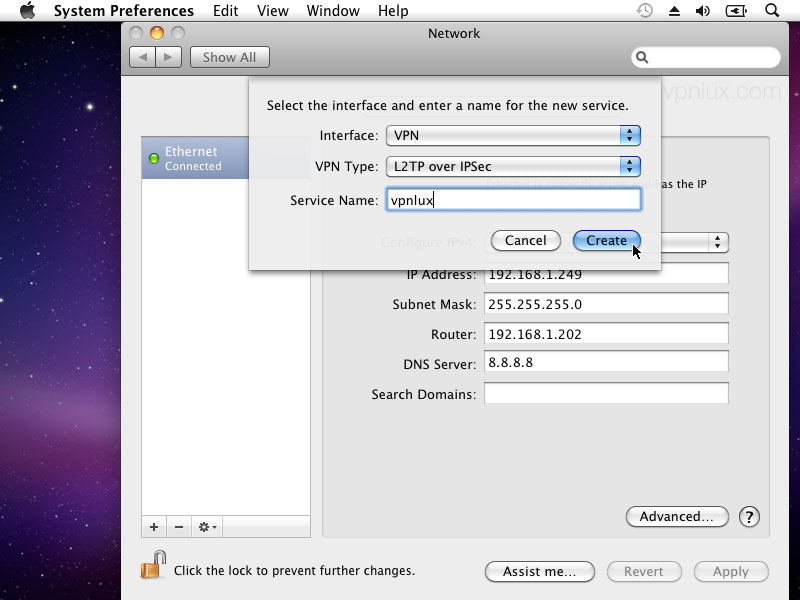Open Network help with question mark
Screen dimensions: 800x600
pyautogui.click(x=749, y=517)
